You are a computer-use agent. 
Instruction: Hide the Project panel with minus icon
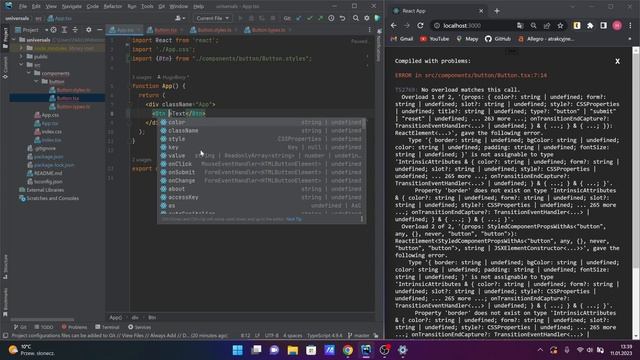(100, 30)
